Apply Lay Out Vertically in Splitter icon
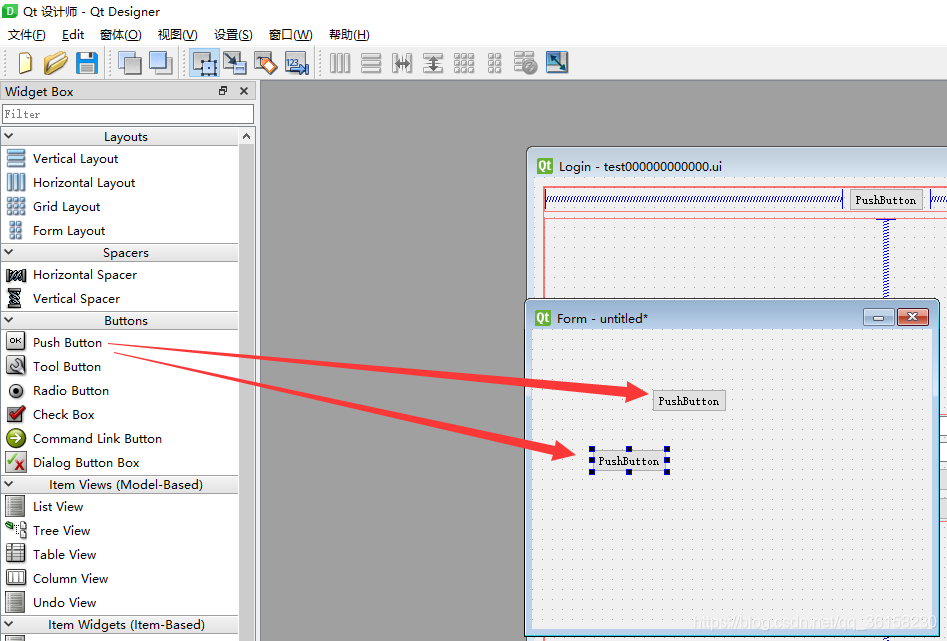This screenshot has height=641, width=947. click(432, 63)
